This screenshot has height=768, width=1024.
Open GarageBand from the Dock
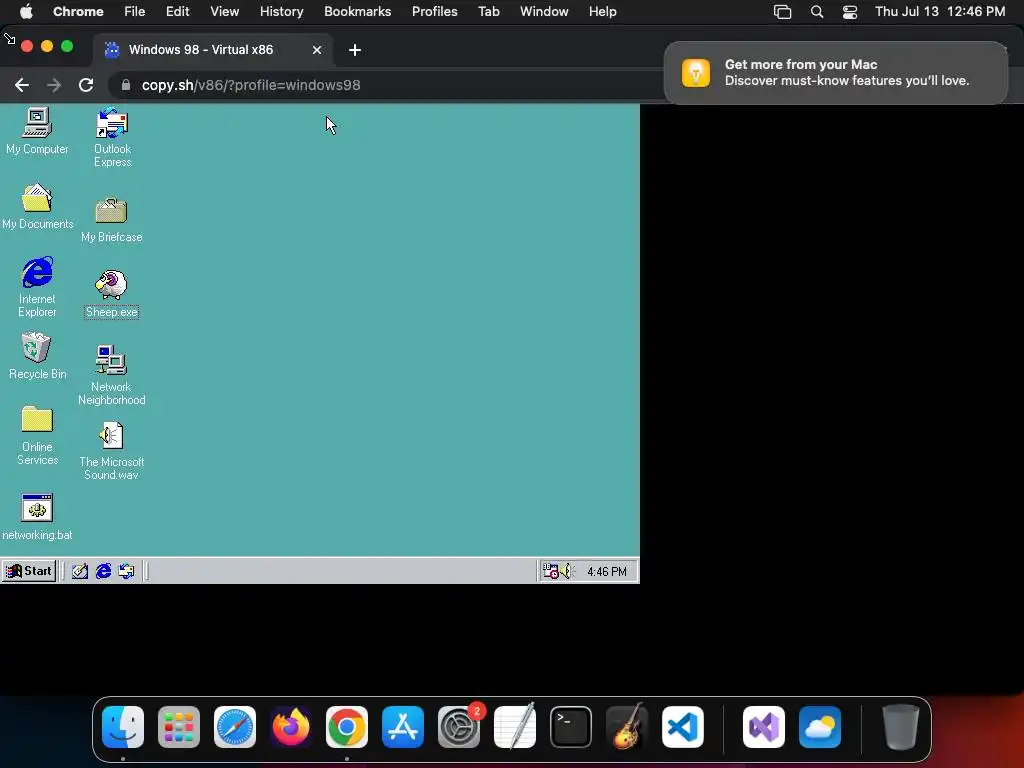point(627,727)
